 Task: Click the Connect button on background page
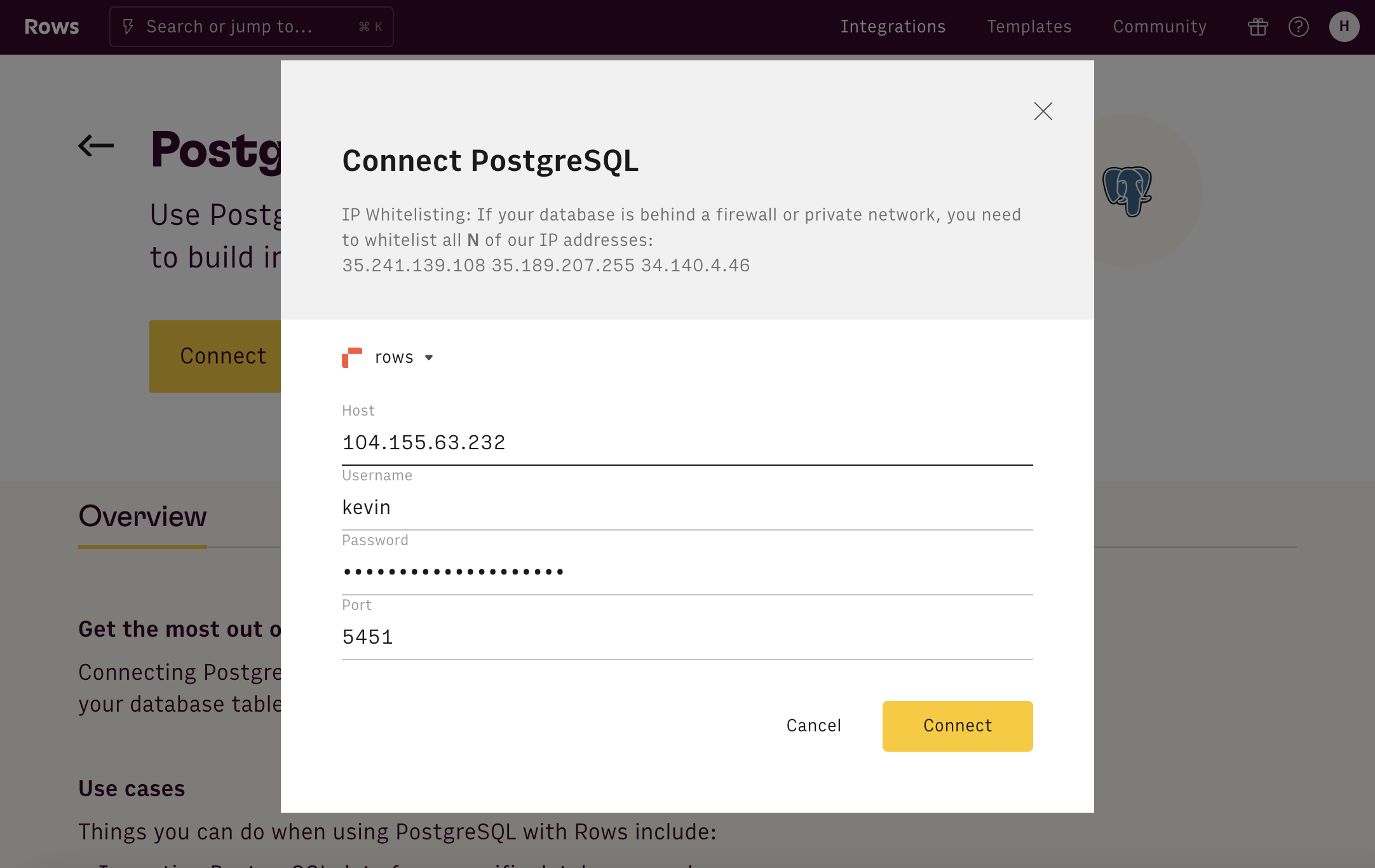(215, 356)
